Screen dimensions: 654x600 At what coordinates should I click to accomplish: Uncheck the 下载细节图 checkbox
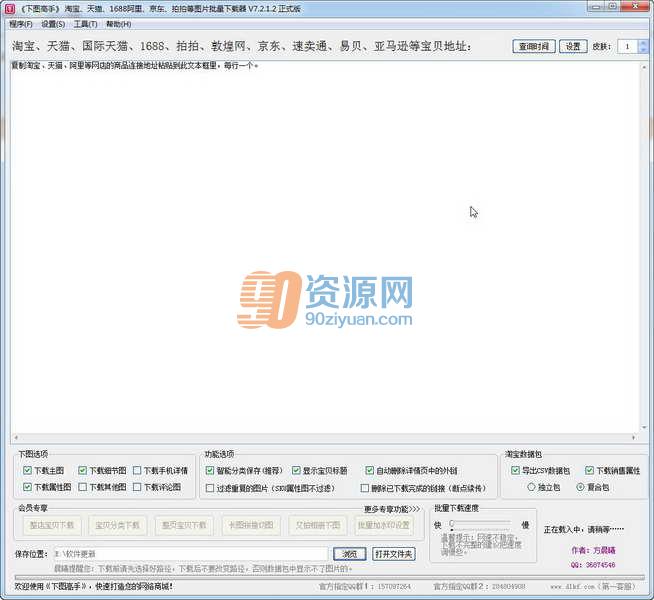point(83,470)
